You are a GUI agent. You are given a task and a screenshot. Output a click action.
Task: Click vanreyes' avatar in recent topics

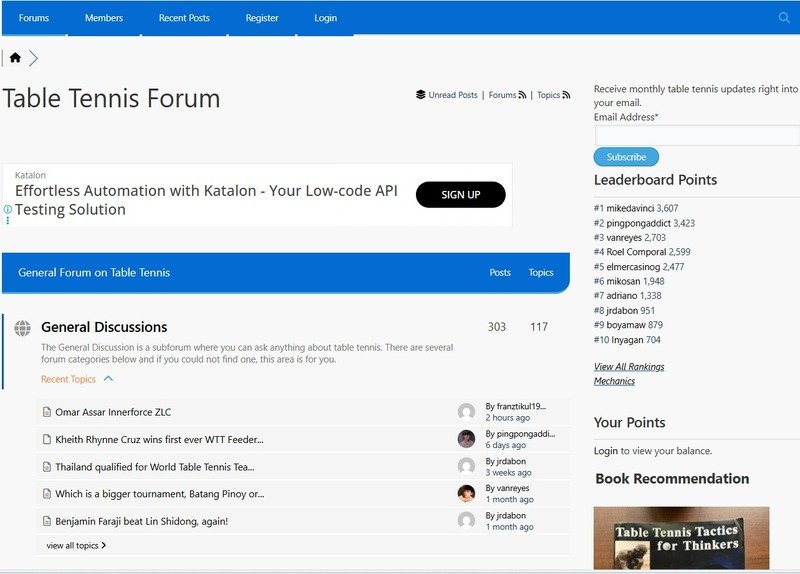(x=466, y=494)
